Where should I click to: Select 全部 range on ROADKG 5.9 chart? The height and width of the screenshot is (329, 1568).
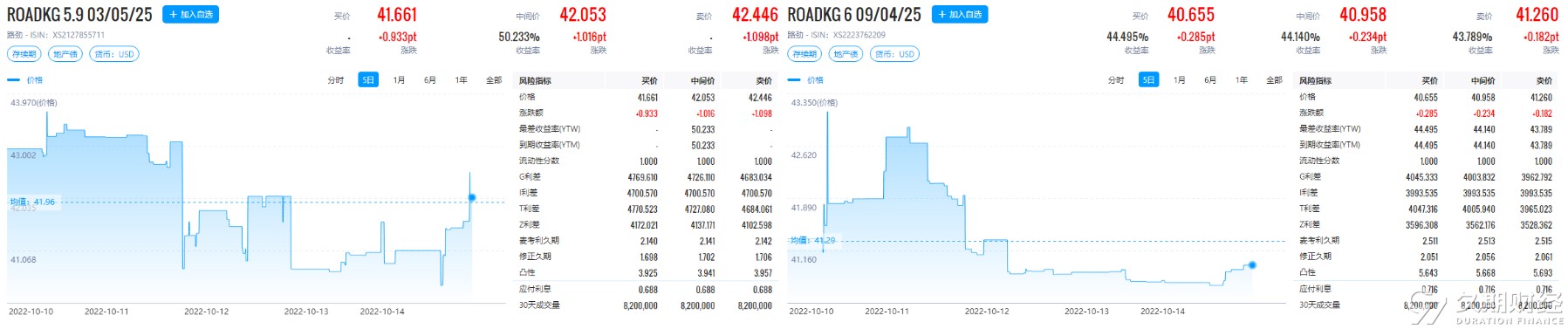494,80
